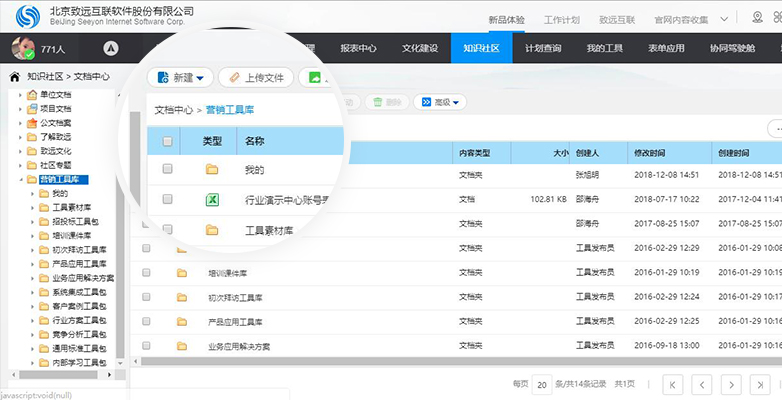Check the box for the 我的 folder
The height and width of the screenshot is (400, 782).
(168, 169)
